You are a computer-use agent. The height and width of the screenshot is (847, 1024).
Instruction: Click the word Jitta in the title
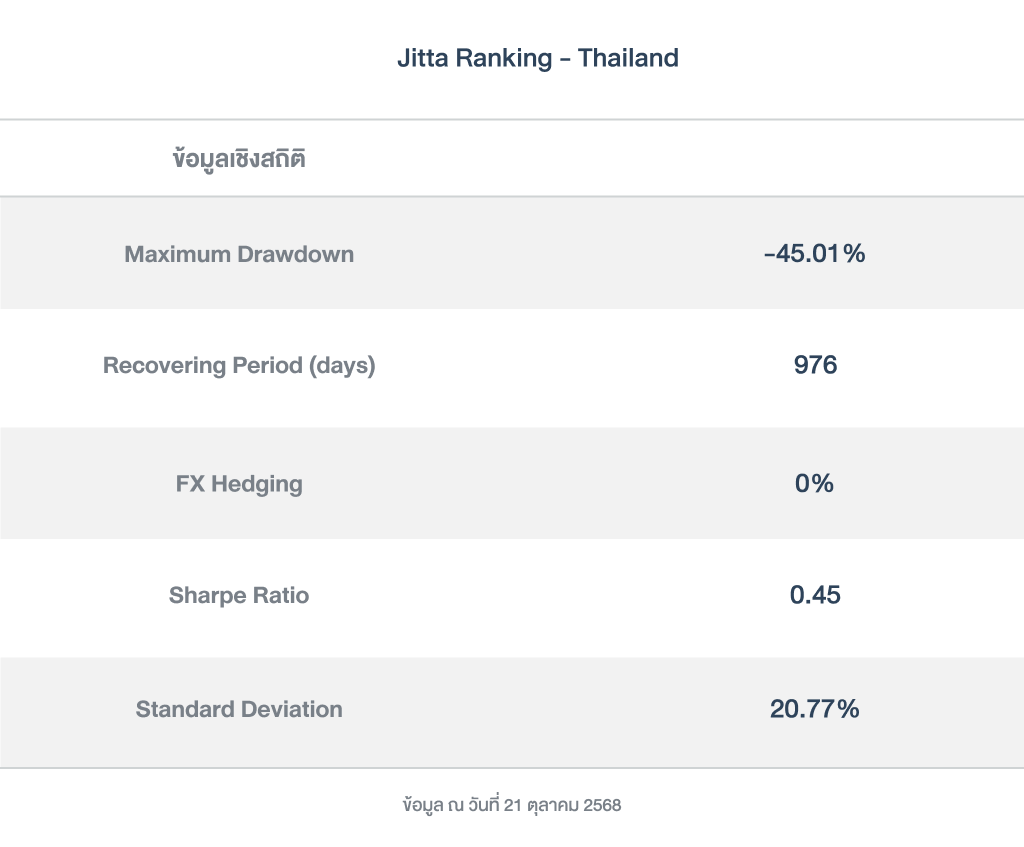pos(422,58)
